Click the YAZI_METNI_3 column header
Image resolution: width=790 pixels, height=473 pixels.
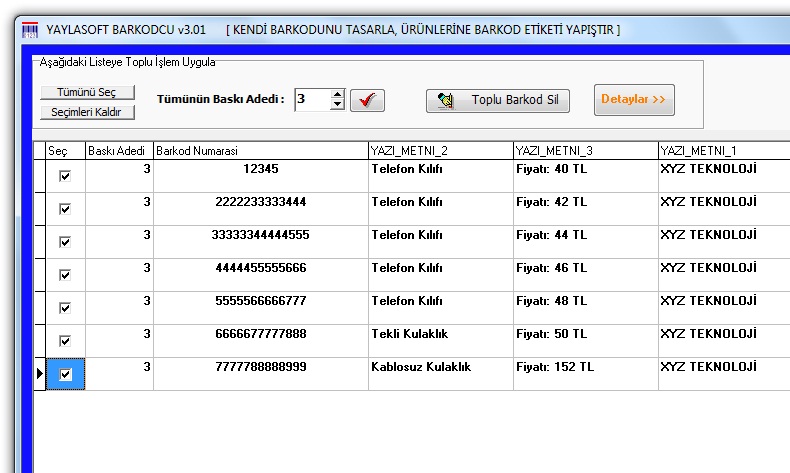[x=586, y=151]
